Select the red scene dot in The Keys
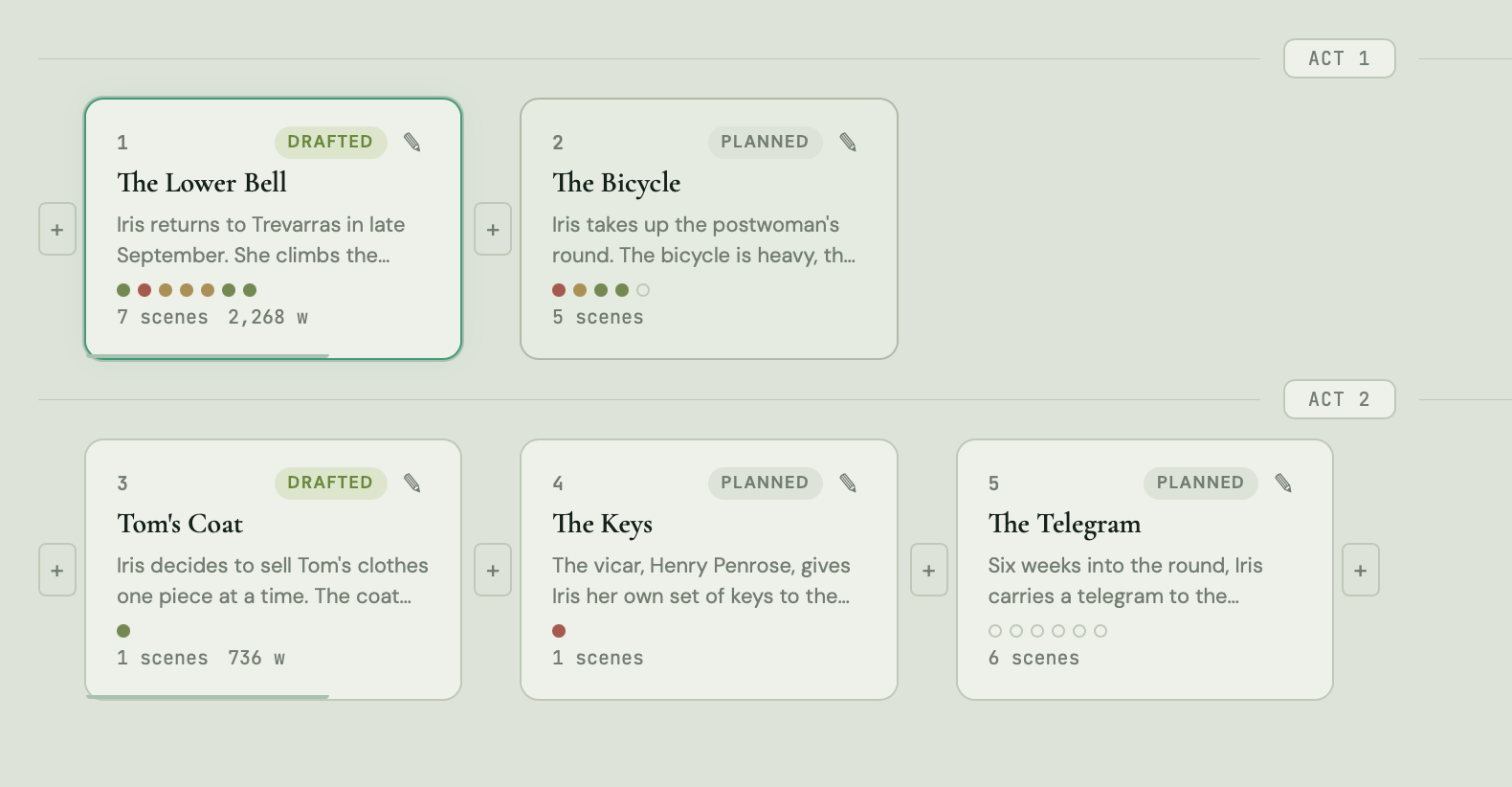The height and width of the screenshot is (787, 1512). (x=559, y=631)
